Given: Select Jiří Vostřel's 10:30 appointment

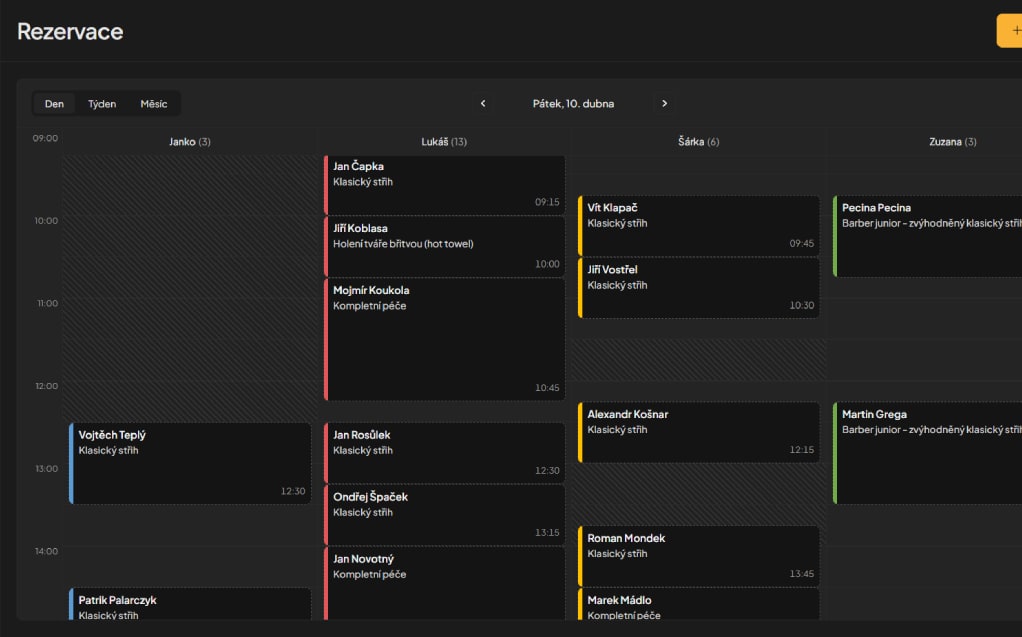Looking at the screenshot, I should pyautogui.click(x=699, y=288).
